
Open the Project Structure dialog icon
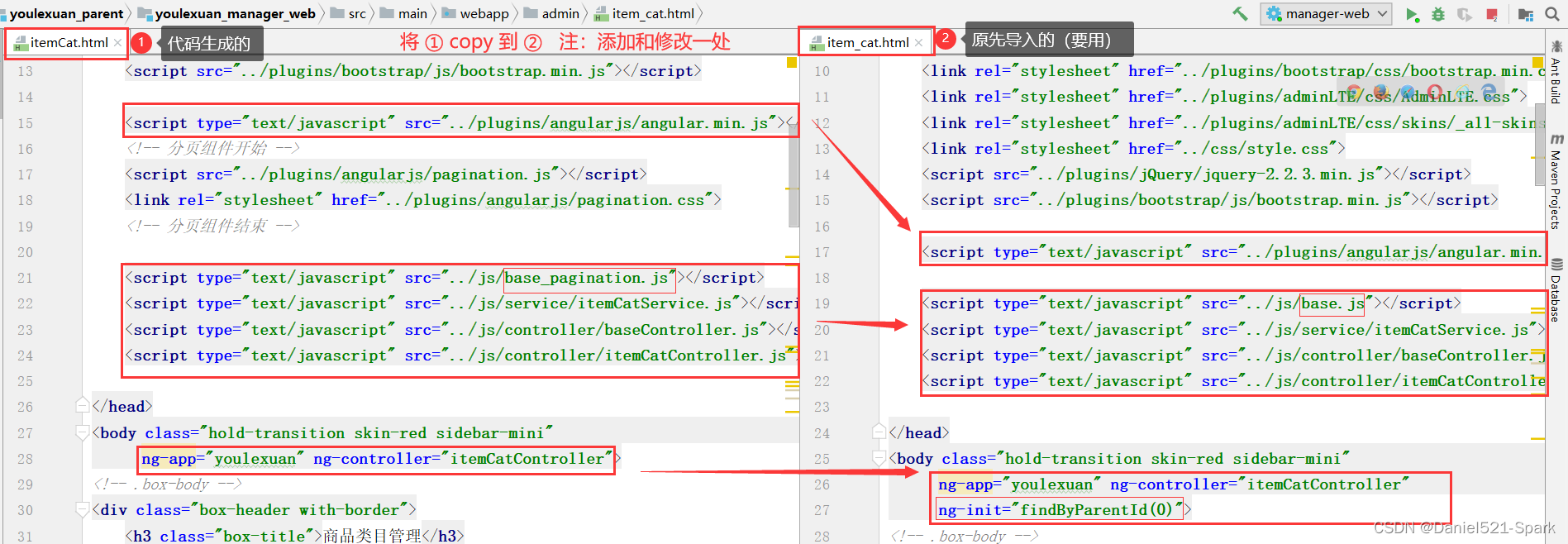(1526, 14)
